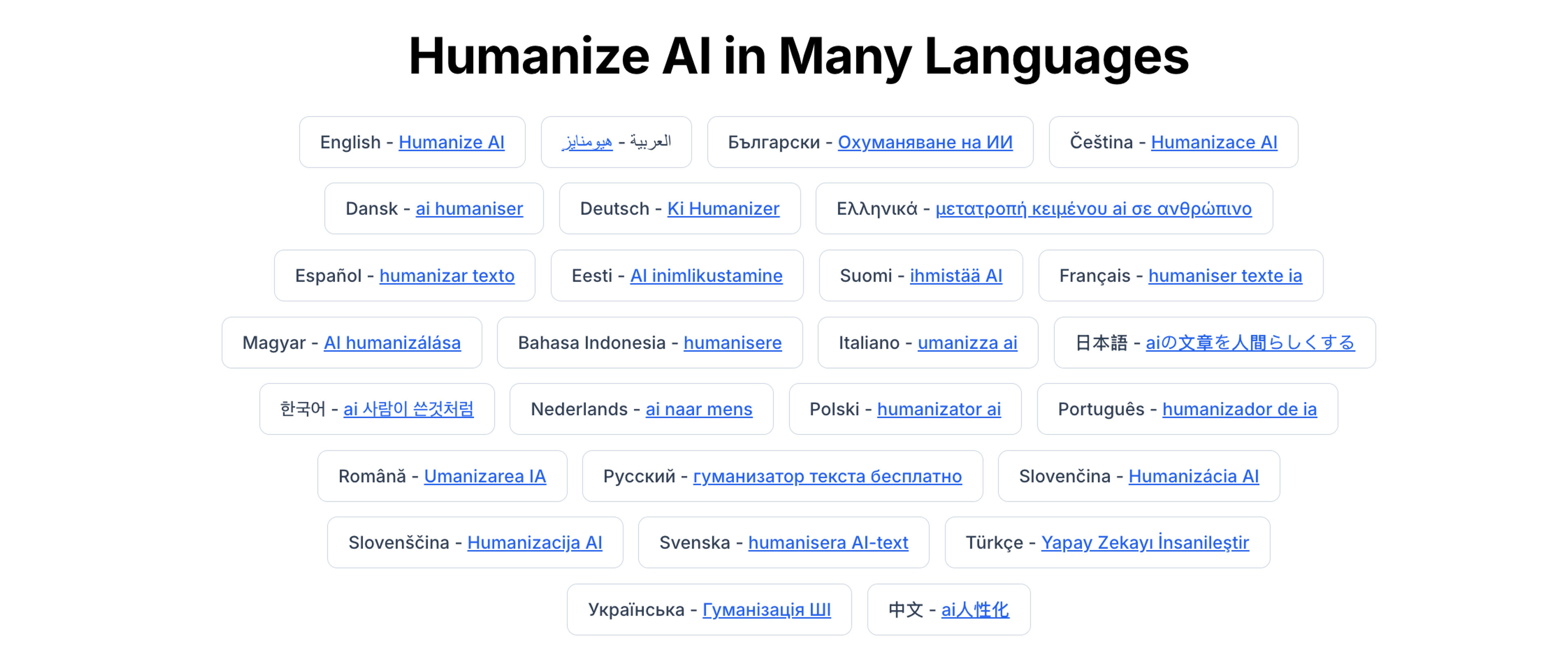Click the Bahasa Indonesia 'humanisere' link
The image size is (1568, 668).
click(x=732, y=343)
